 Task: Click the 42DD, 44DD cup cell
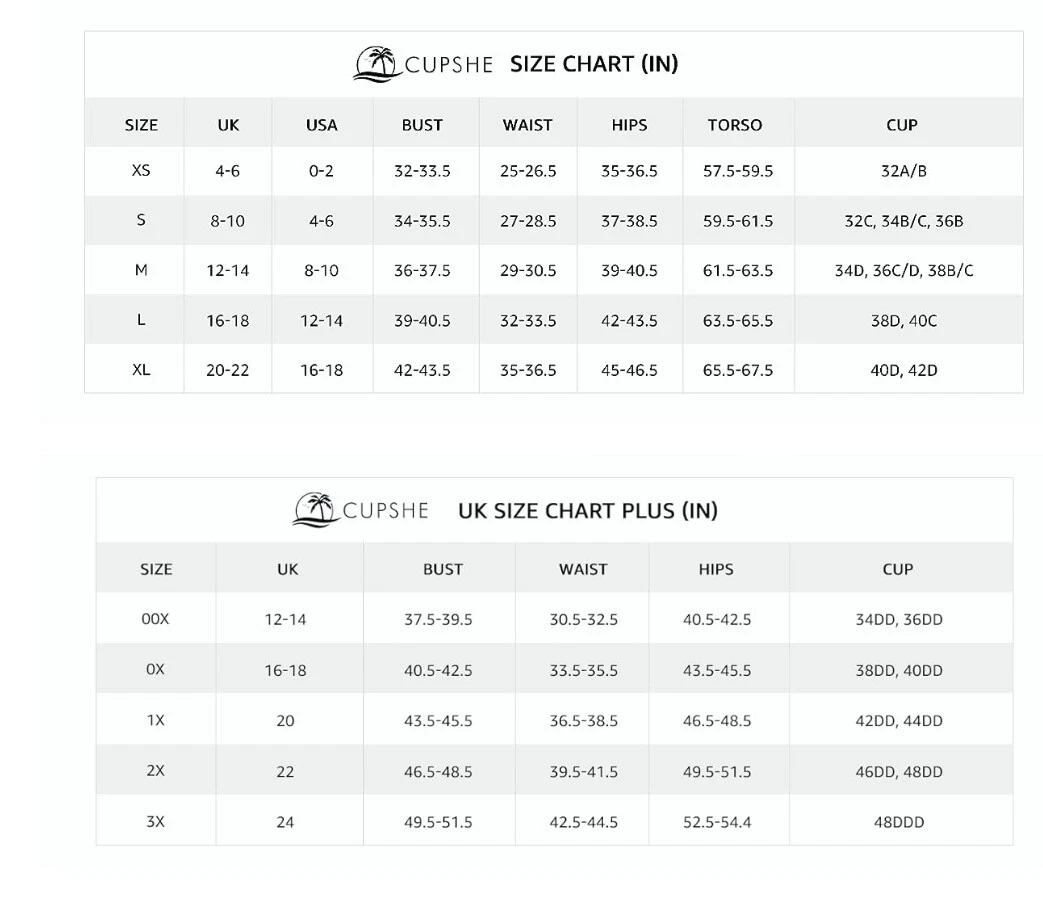[899, 720]
